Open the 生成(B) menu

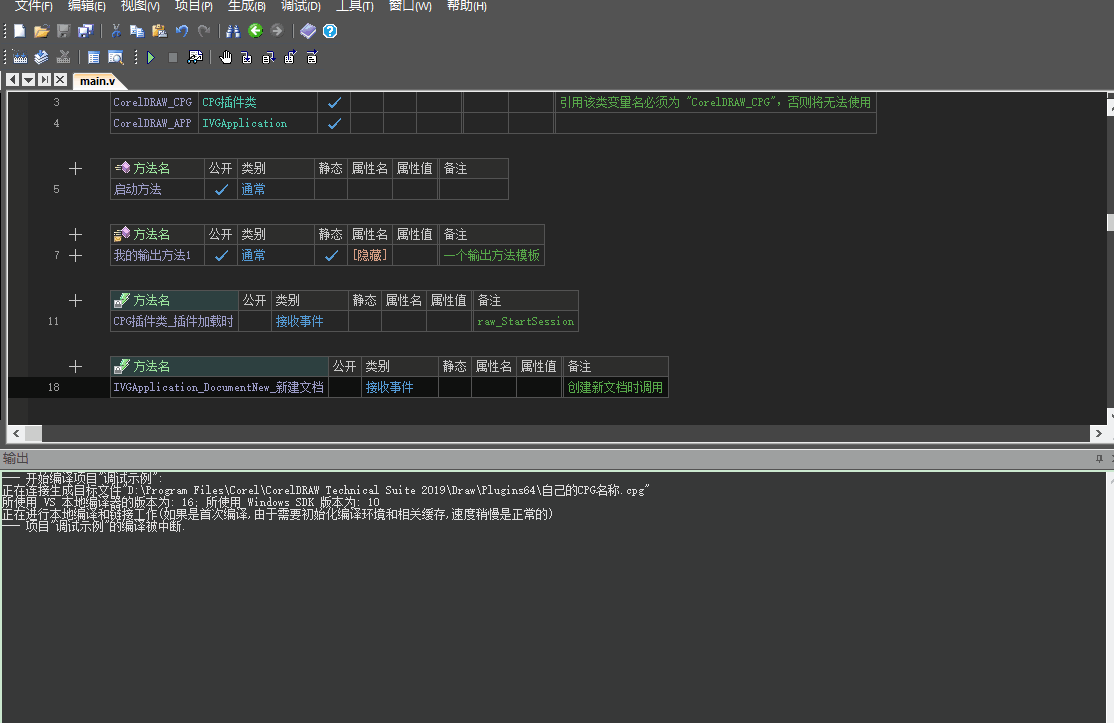246,6
